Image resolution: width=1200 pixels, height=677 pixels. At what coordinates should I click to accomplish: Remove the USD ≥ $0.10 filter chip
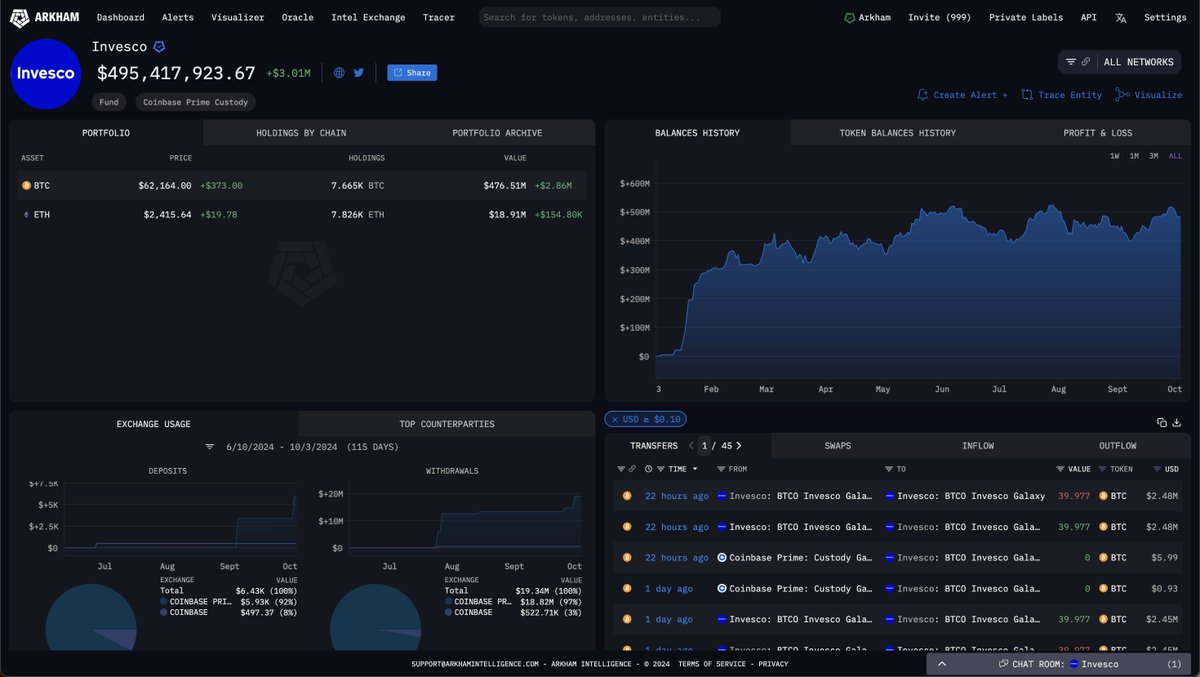click(615, 419)
